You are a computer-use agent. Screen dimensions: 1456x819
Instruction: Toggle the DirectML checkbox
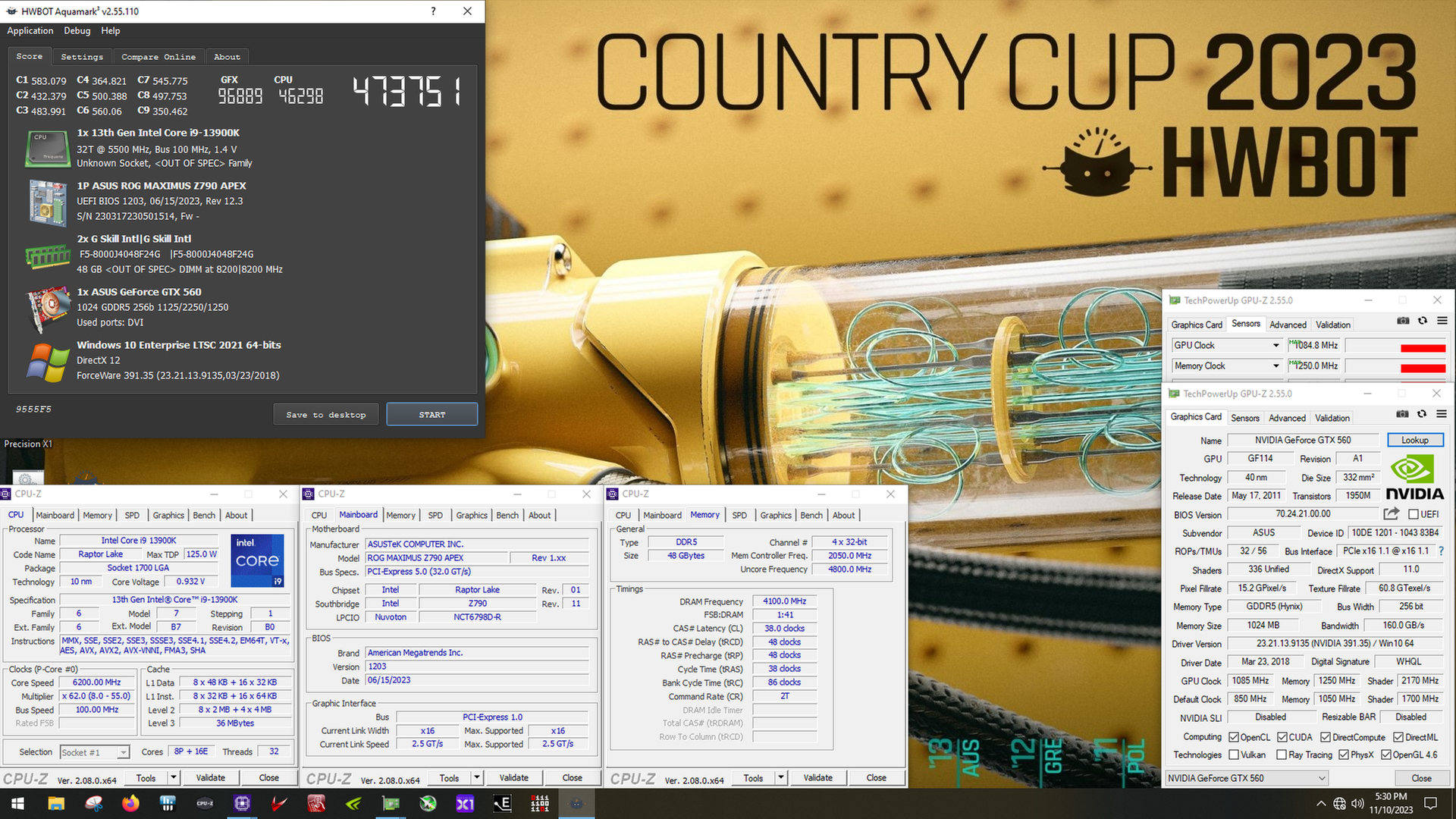pos(1398,737)
